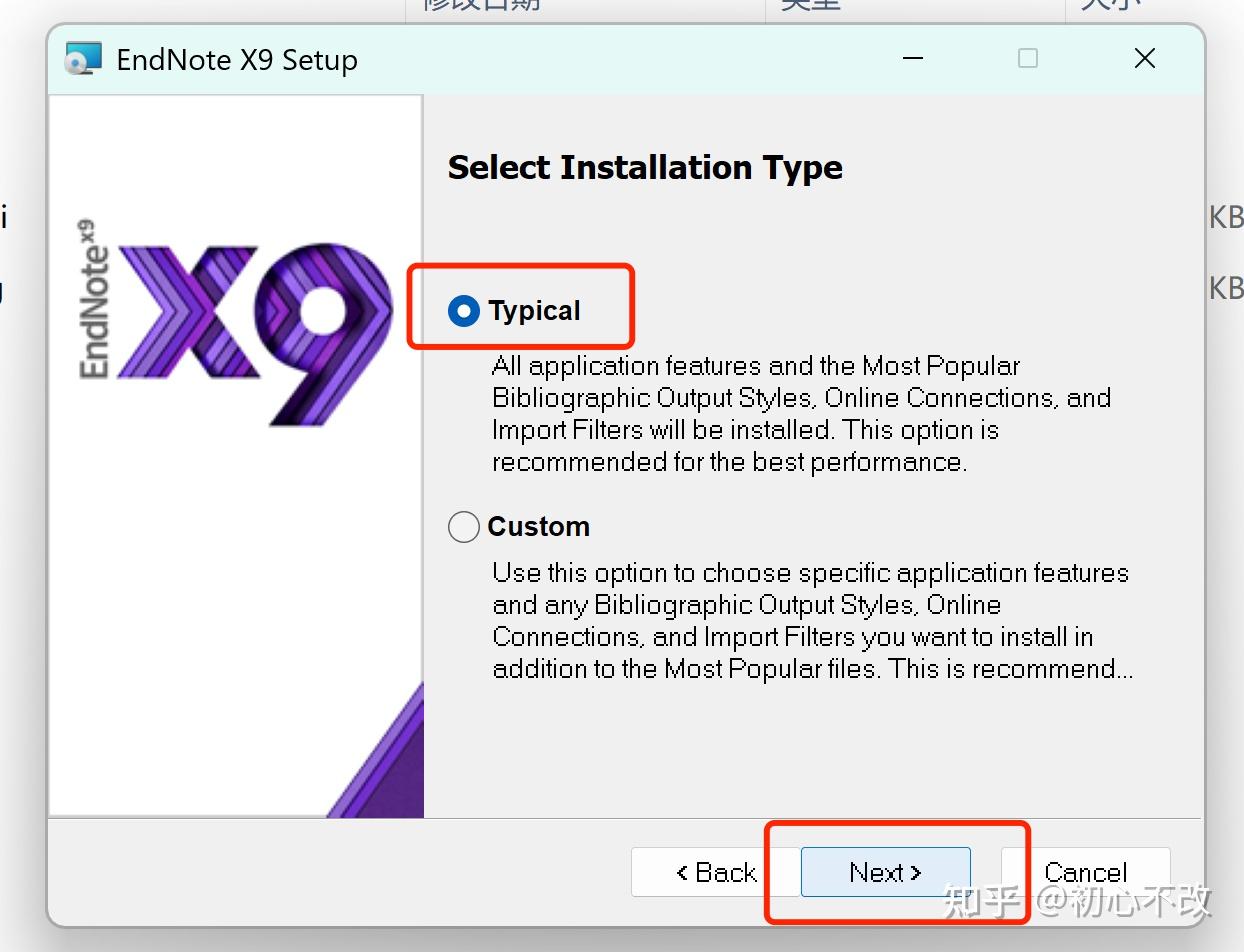Click a KB file size label in the background

1226,217
